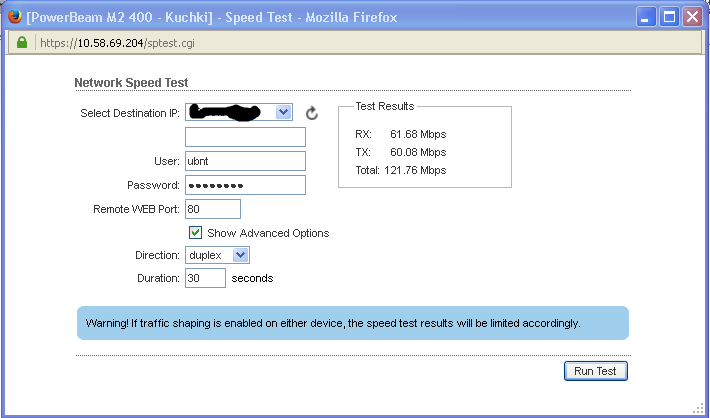Click the Network Speed Test heading
This screenshot has width=710, height=418.
coord(131,82)
